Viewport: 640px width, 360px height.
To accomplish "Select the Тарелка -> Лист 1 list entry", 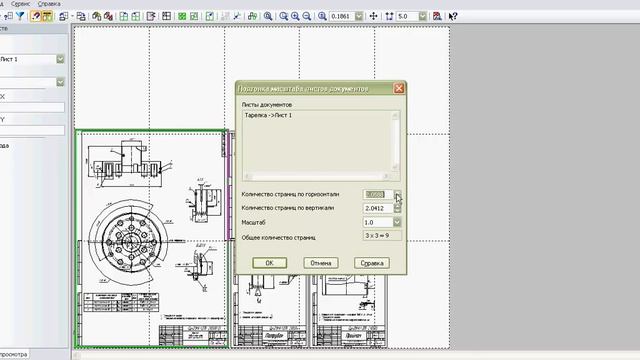I will [269, 116].
